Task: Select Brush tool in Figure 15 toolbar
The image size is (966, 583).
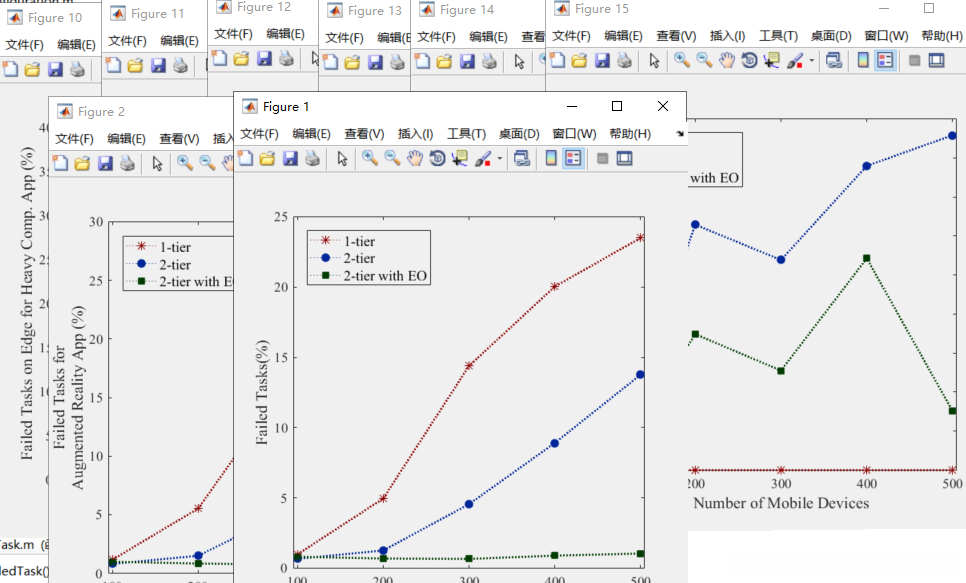Action: [x=795, y=60]
